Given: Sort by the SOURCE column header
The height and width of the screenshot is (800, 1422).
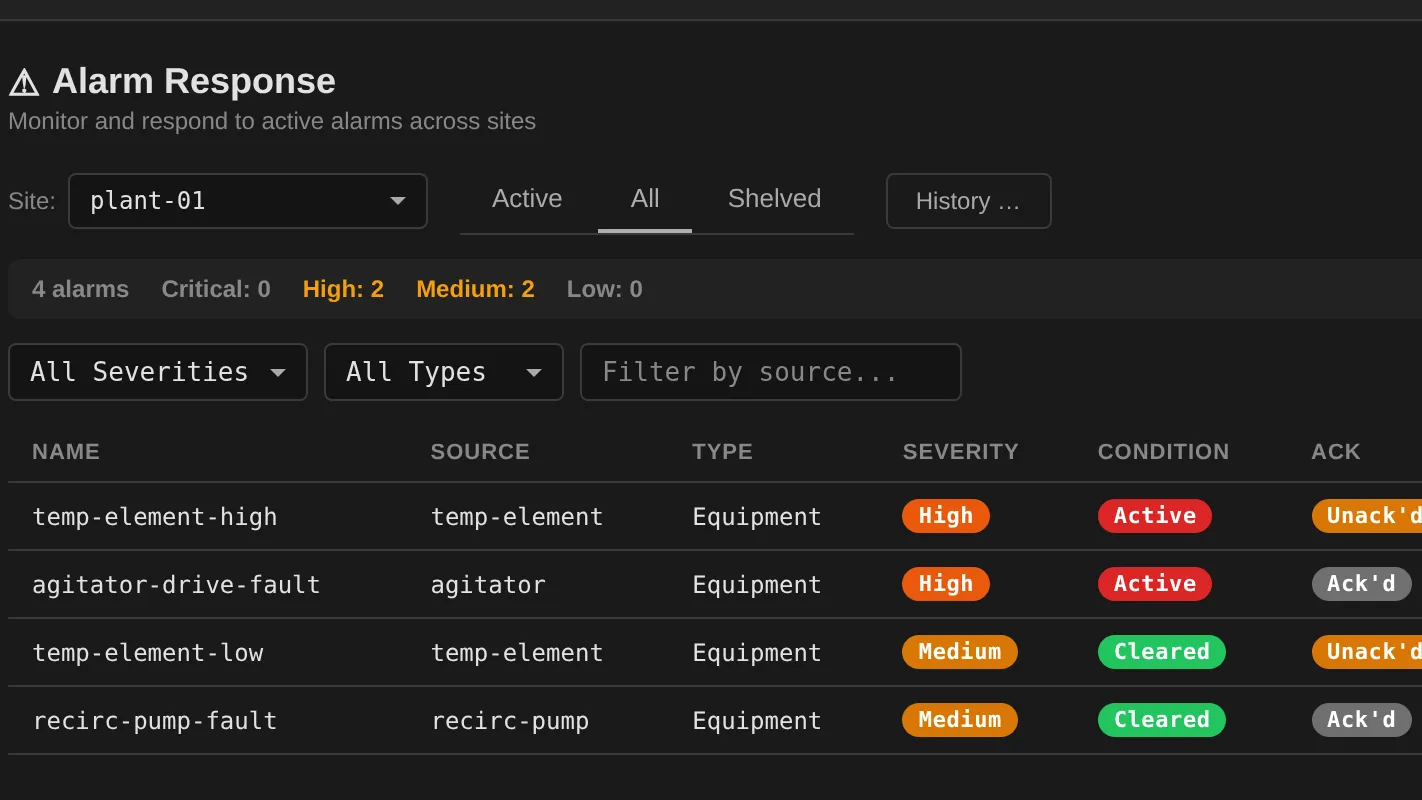Looking at the screenshot, I should (x=480, y=452).
